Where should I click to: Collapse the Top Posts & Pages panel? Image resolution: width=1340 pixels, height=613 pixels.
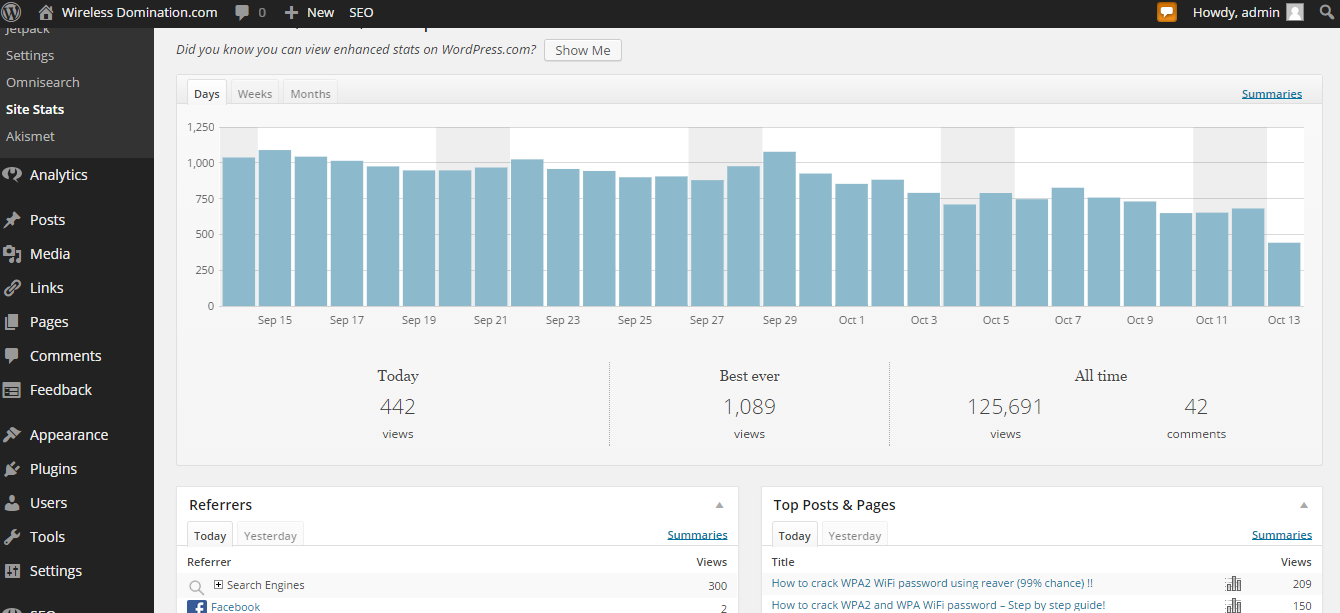point(1304,505)
